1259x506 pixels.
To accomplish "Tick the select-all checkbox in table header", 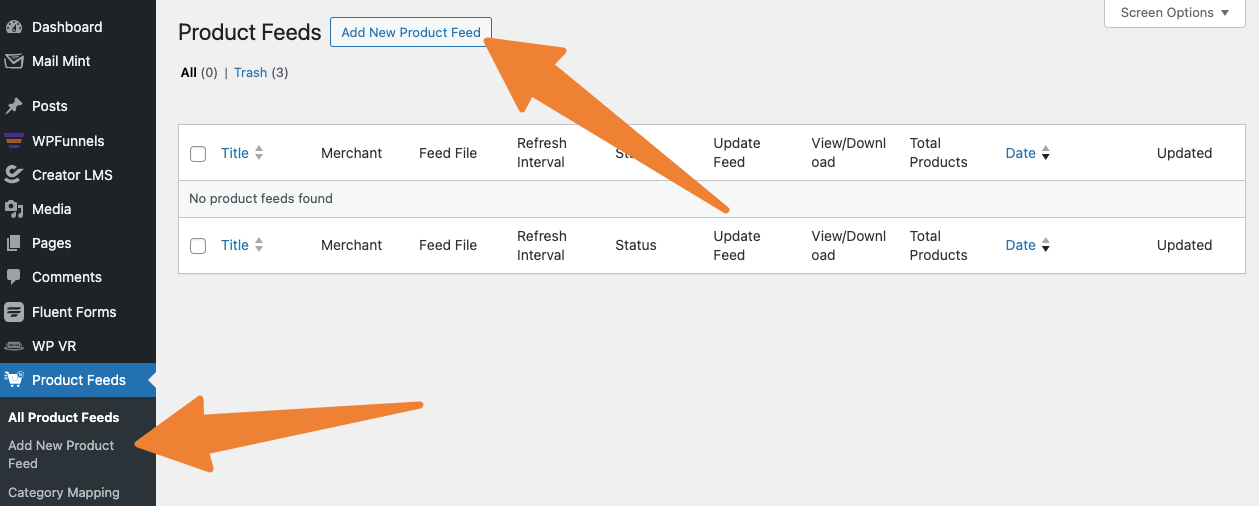I will click(198, 154).
